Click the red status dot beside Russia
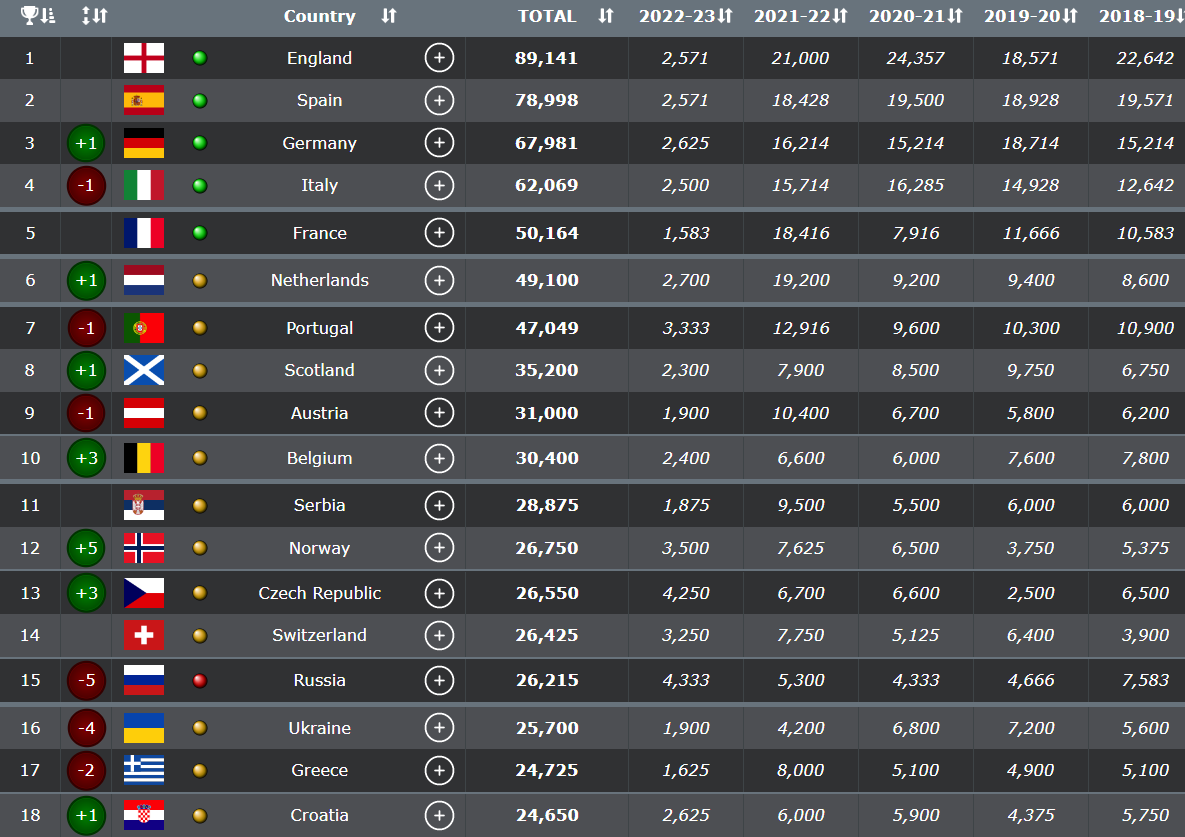This screenshot has height=837, width=1185. tap(200, 680)
